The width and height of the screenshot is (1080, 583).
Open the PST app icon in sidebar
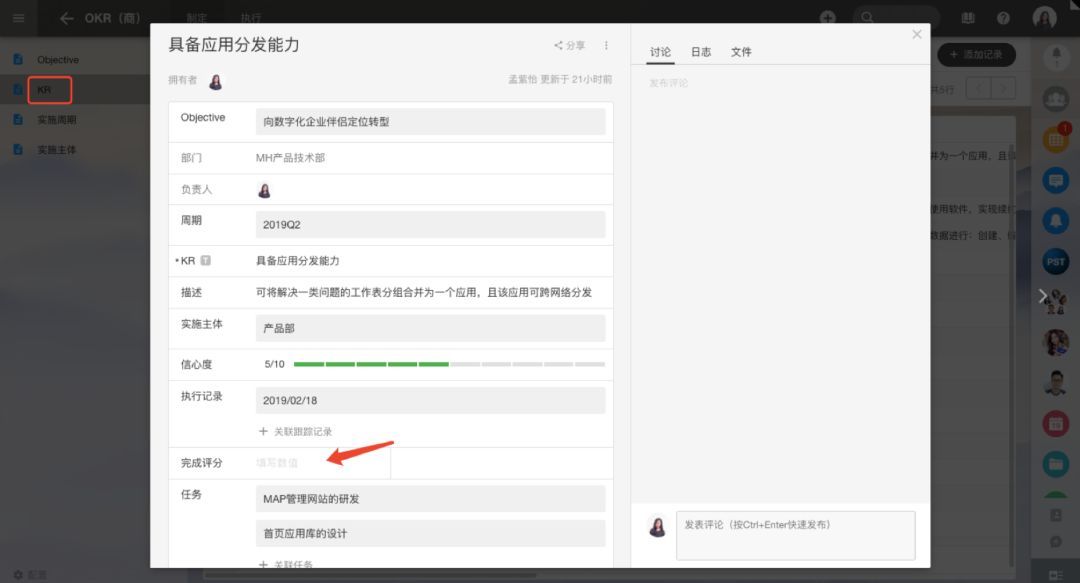pos(1056,261)
